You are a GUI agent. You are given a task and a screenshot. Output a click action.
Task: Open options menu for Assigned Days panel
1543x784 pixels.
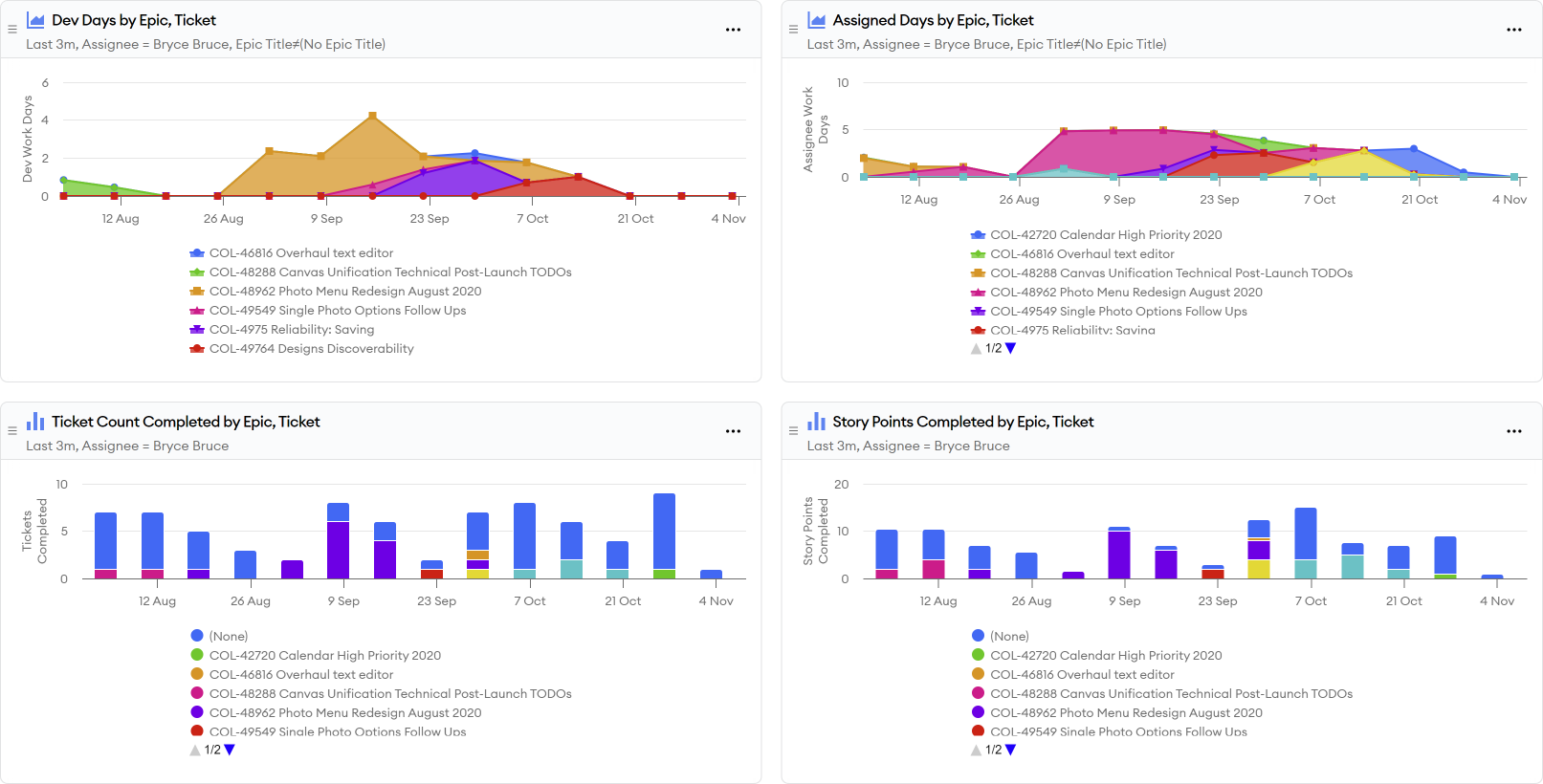(1513, 30)
